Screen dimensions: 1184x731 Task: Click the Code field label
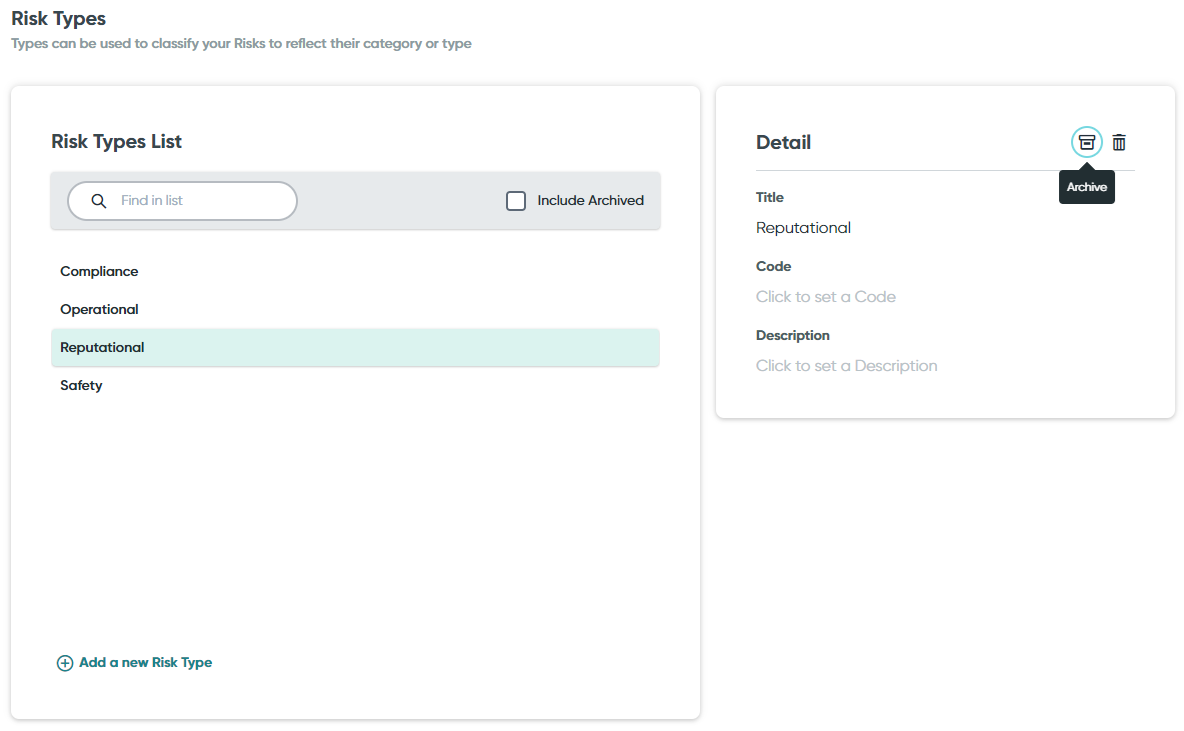click(x=773, y=266)
